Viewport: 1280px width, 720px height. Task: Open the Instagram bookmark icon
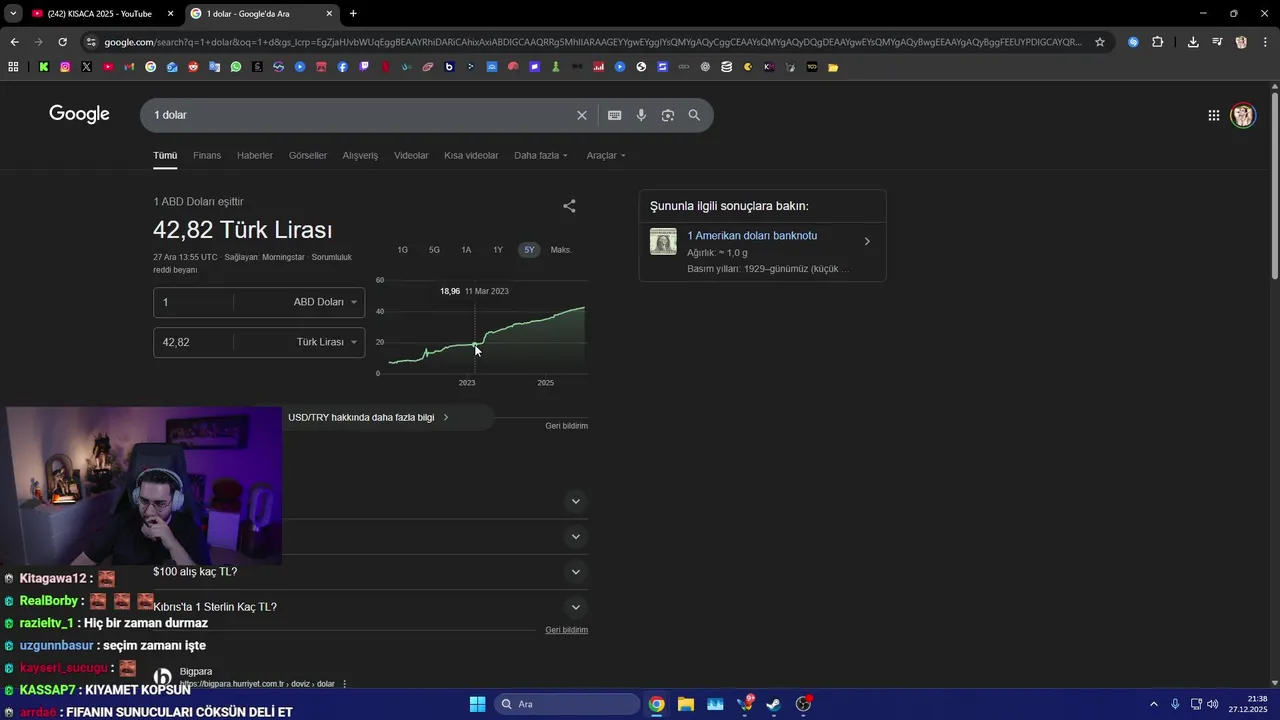coord(65,67)
